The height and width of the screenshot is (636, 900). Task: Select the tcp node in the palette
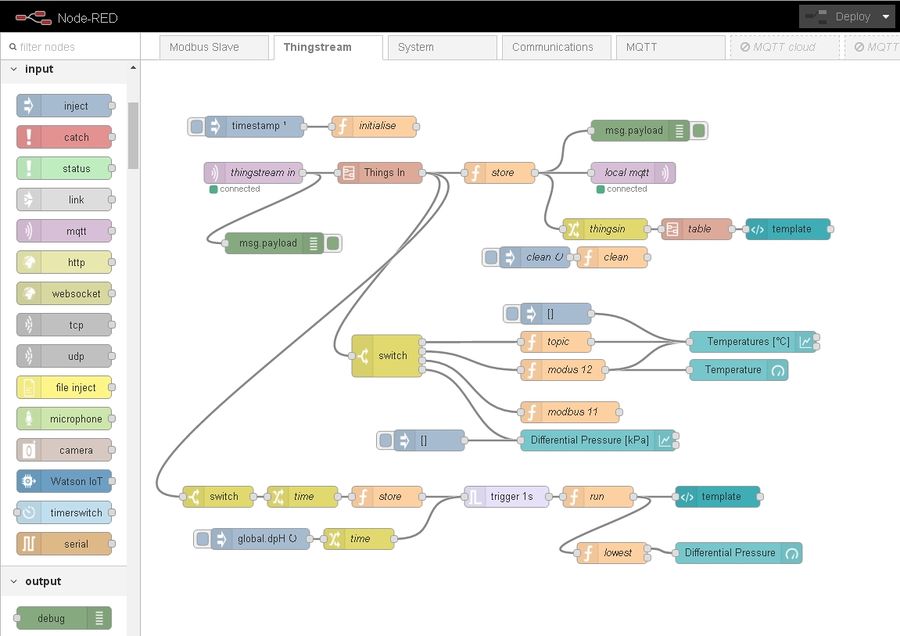(x=64, y=325)
